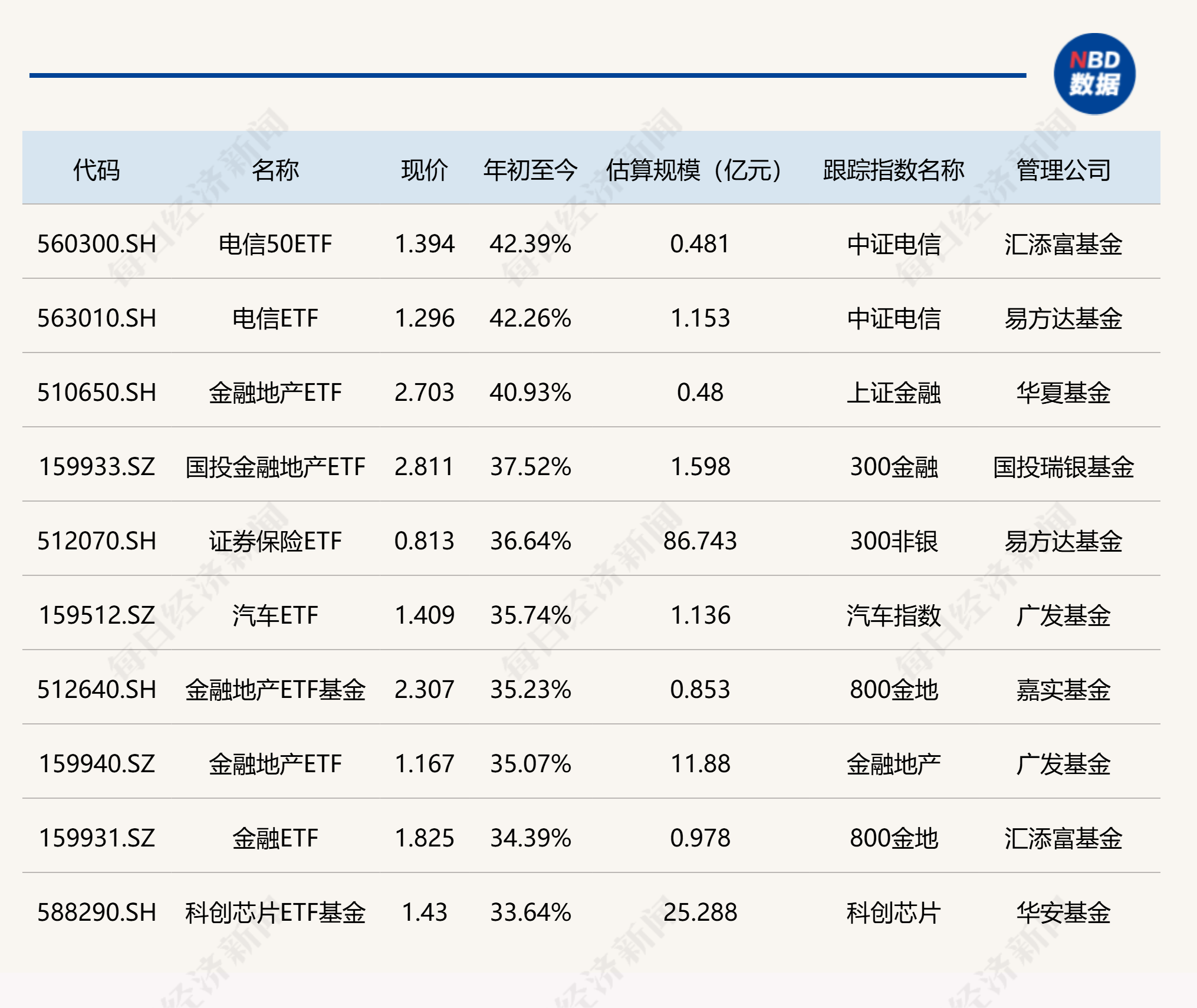Screen dimensions: 1197x1008
Task: Open the 电信ETF fund name
Action: pyautogui.click(x=275, y=318)
